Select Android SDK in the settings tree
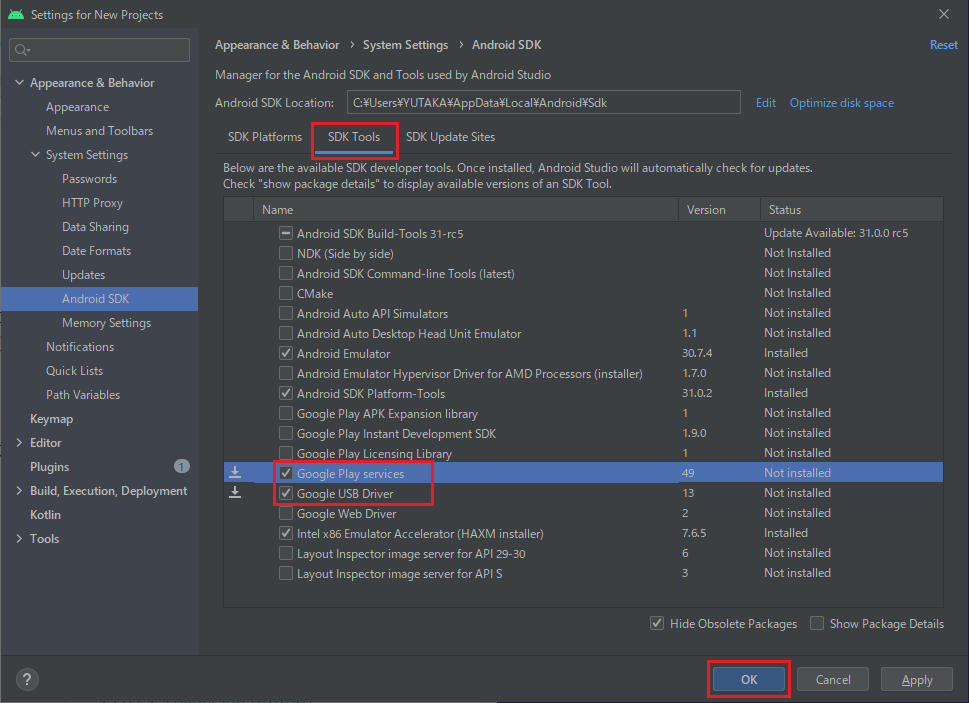The width and height of the screenshot is (969, 703). (99, 299)
